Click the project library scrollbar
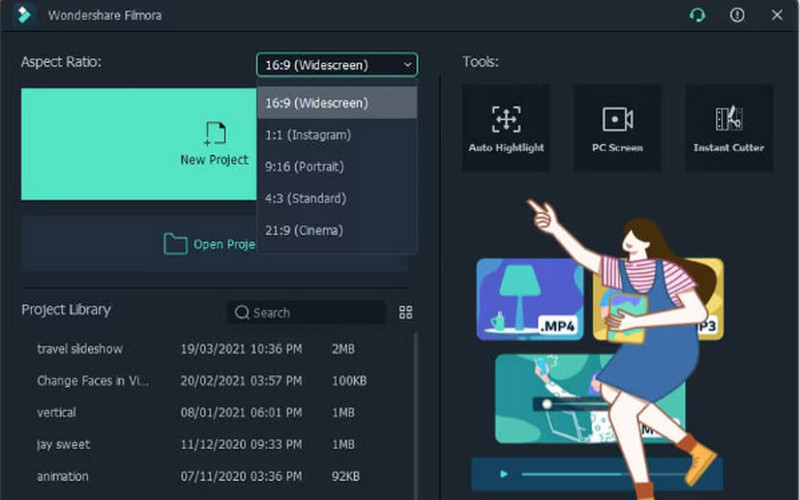800x500 pixels. click(415, 400)
